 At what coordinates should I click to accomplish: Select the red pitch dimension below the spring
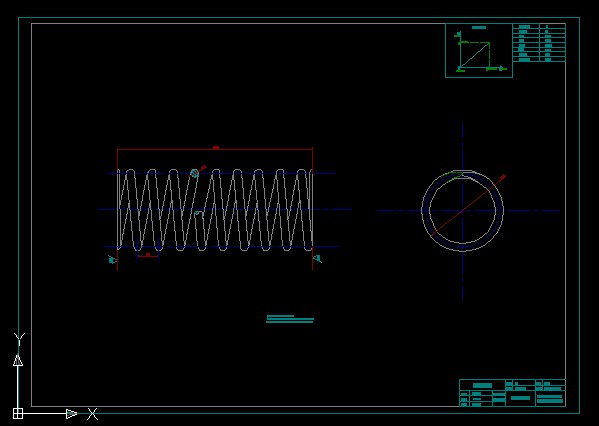coord(147,255)
